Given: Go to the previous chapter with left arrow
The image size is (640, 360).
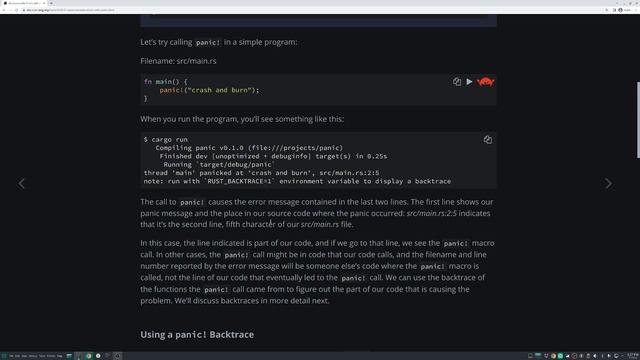Looking at the screenshot, I should point(22,183).
